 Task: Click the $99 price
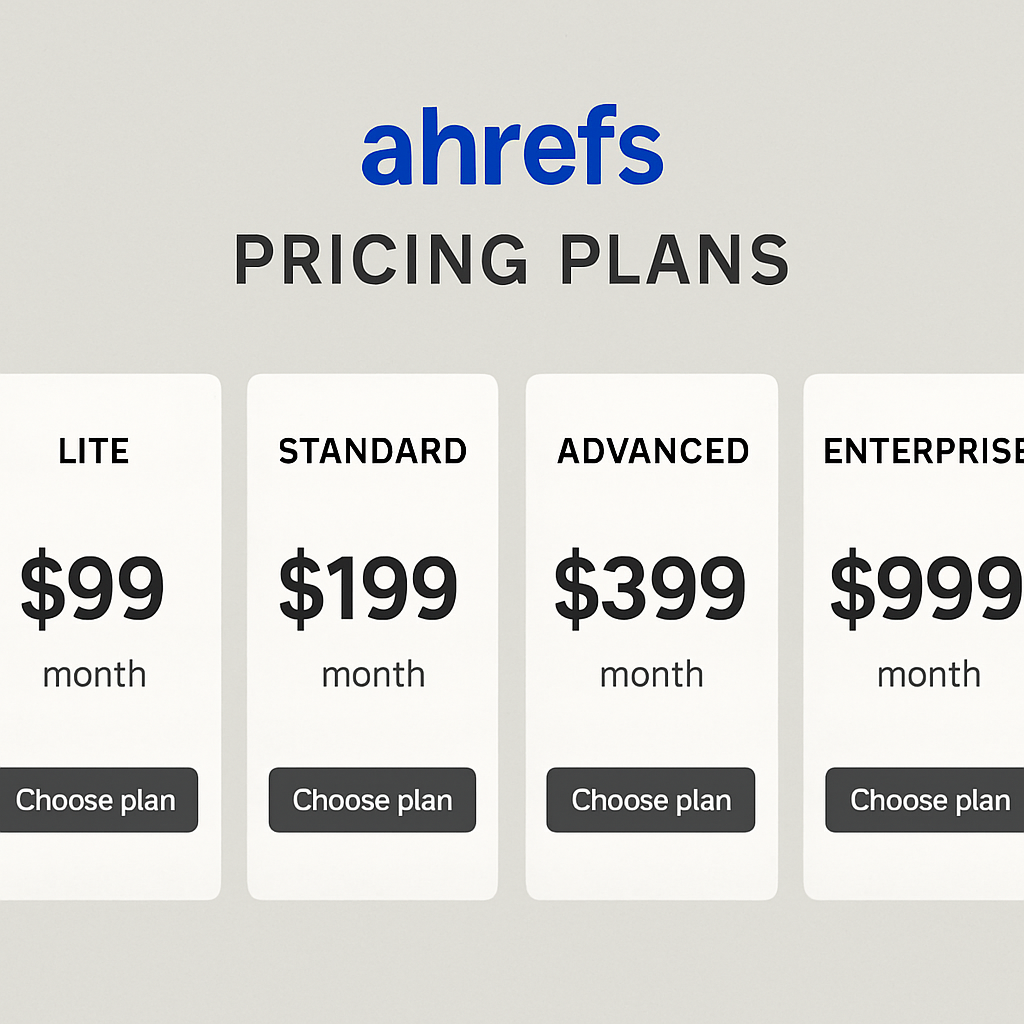click(x=92, y=590)
